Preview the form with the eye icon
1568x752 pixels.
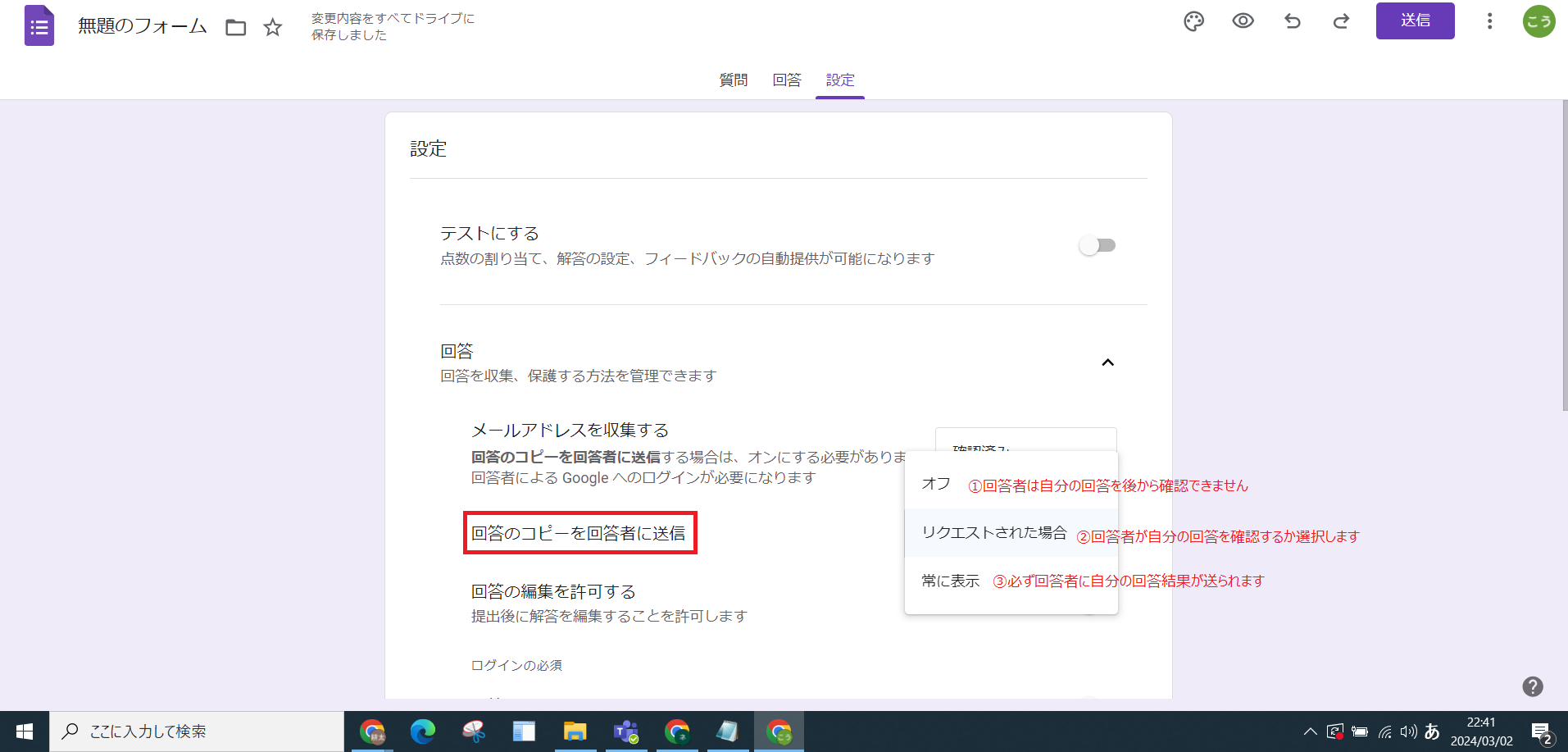pyautogui.click(x=1243, y=21)
